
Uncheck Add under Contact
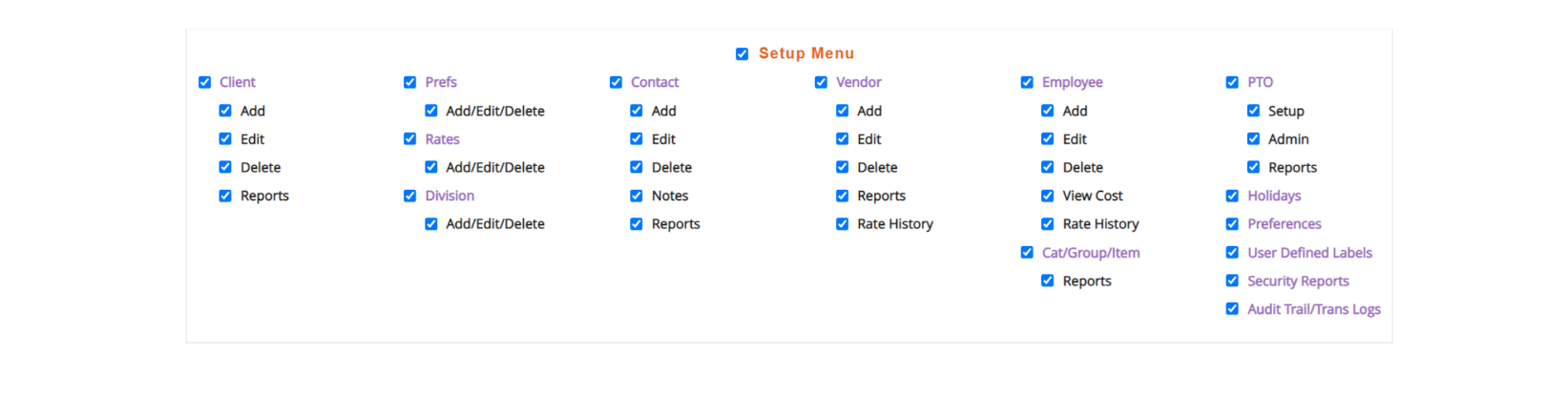pos(637,111)
